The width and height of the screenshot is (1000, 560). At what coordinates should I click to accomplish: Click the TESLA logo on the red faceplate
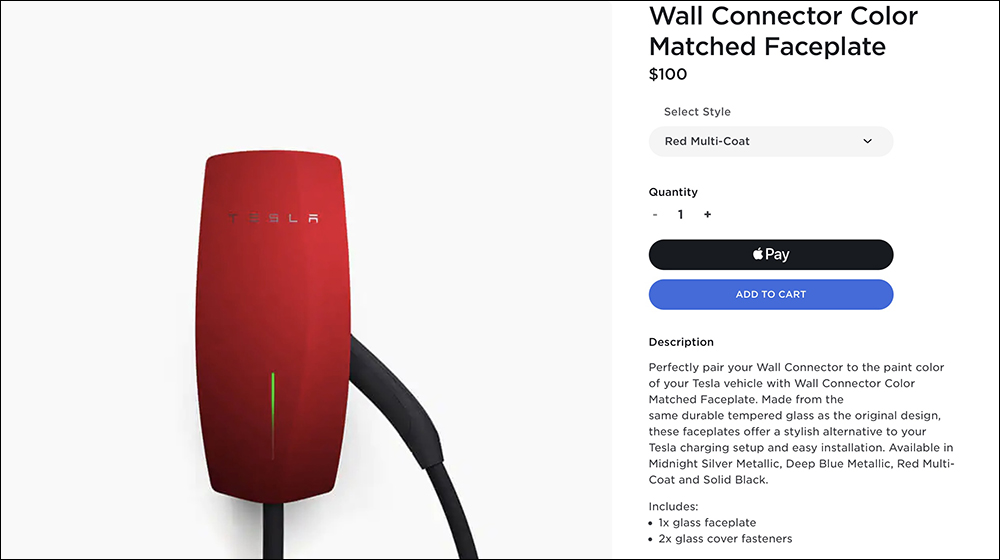click(x=274, y=218)
